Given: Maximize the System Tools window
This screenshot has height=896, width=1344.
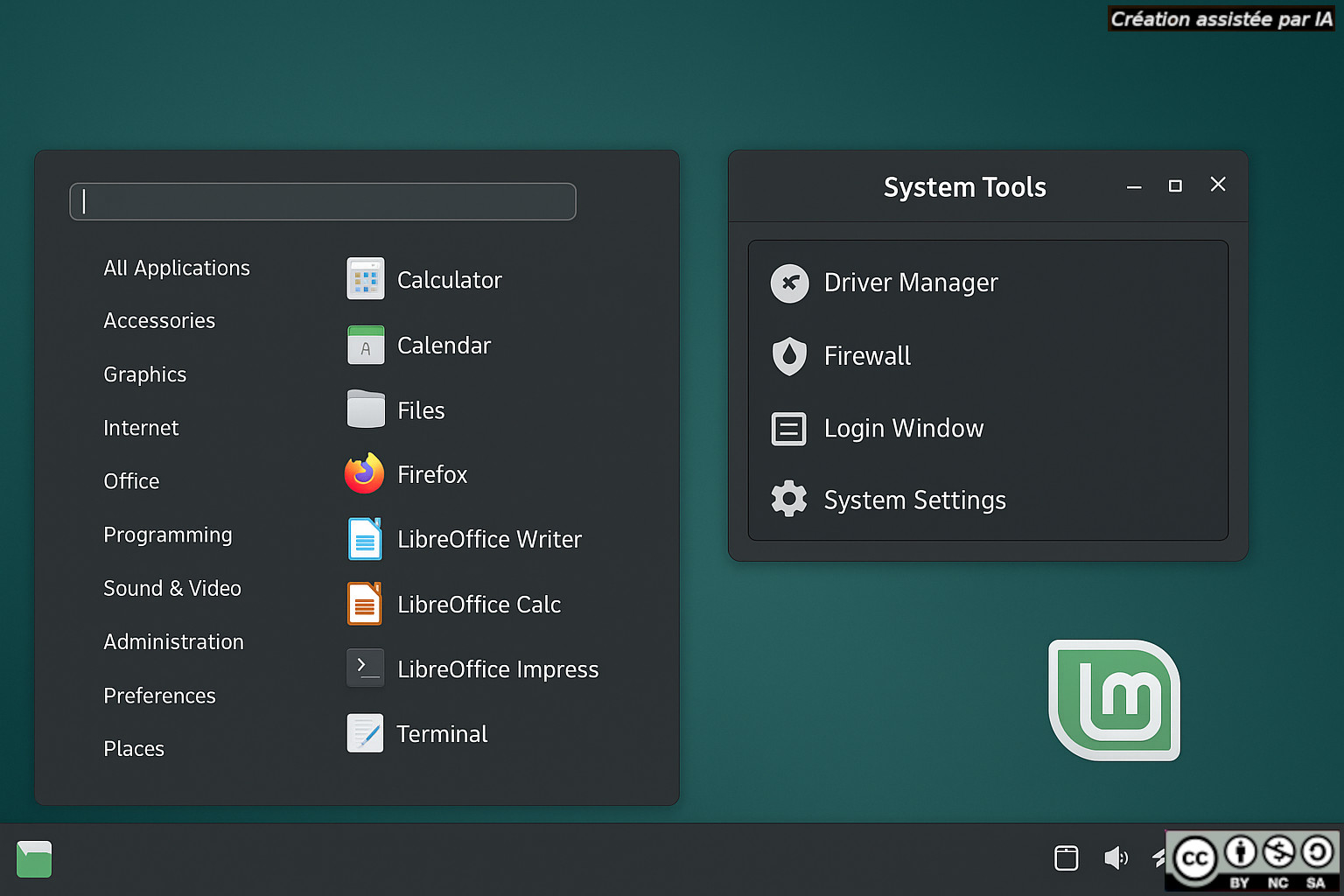Looking at the screenshot, I should [1175, 185].
